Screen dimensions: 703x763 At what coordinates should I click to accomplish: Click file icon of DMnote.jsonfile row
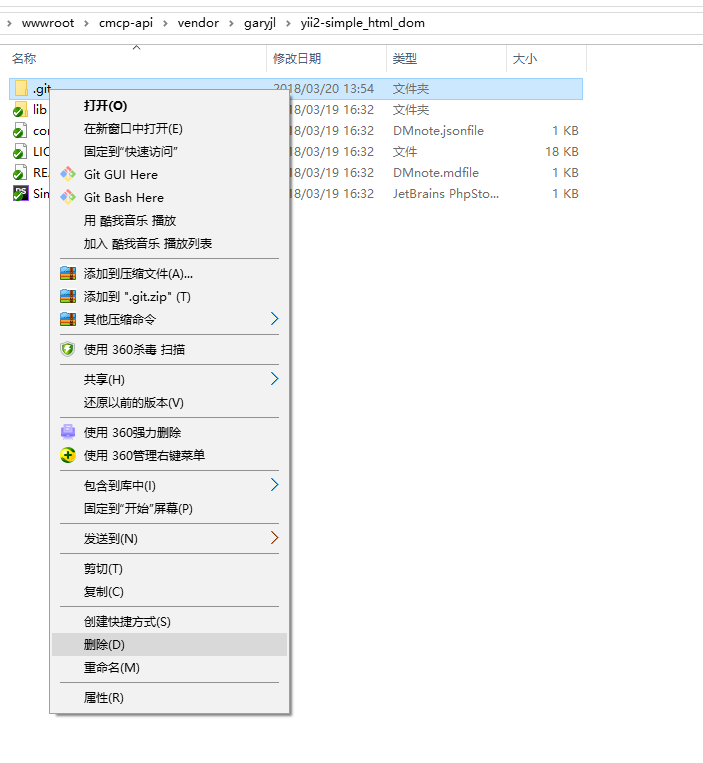[19, 130]
